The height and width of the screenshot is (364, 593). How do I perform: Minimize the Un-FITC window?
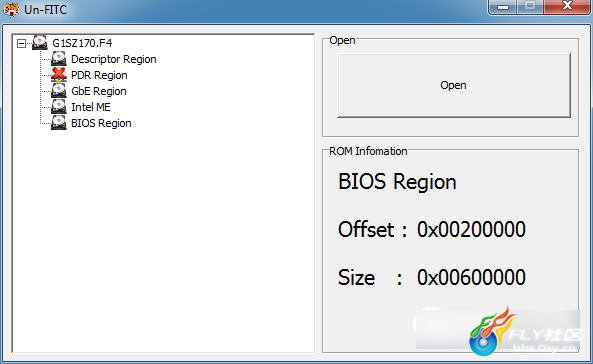[503, 7]
